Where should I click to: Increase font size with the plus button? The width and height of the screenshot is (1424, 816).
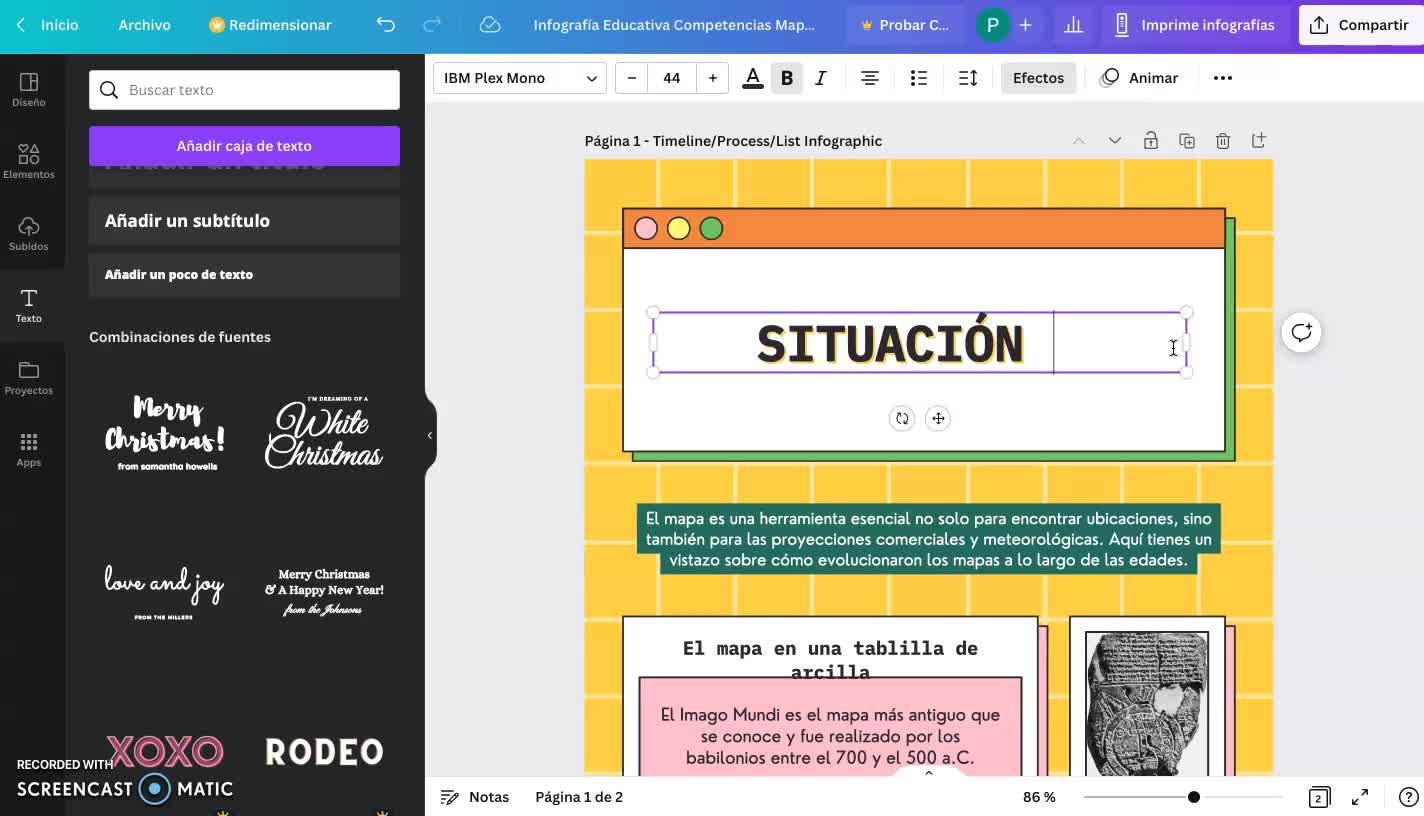(x=712, y=78)
